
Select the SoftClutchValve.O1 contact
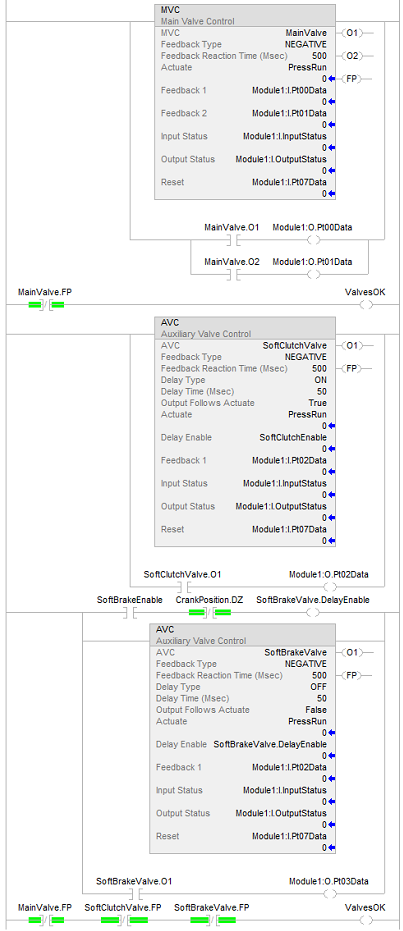183,587
